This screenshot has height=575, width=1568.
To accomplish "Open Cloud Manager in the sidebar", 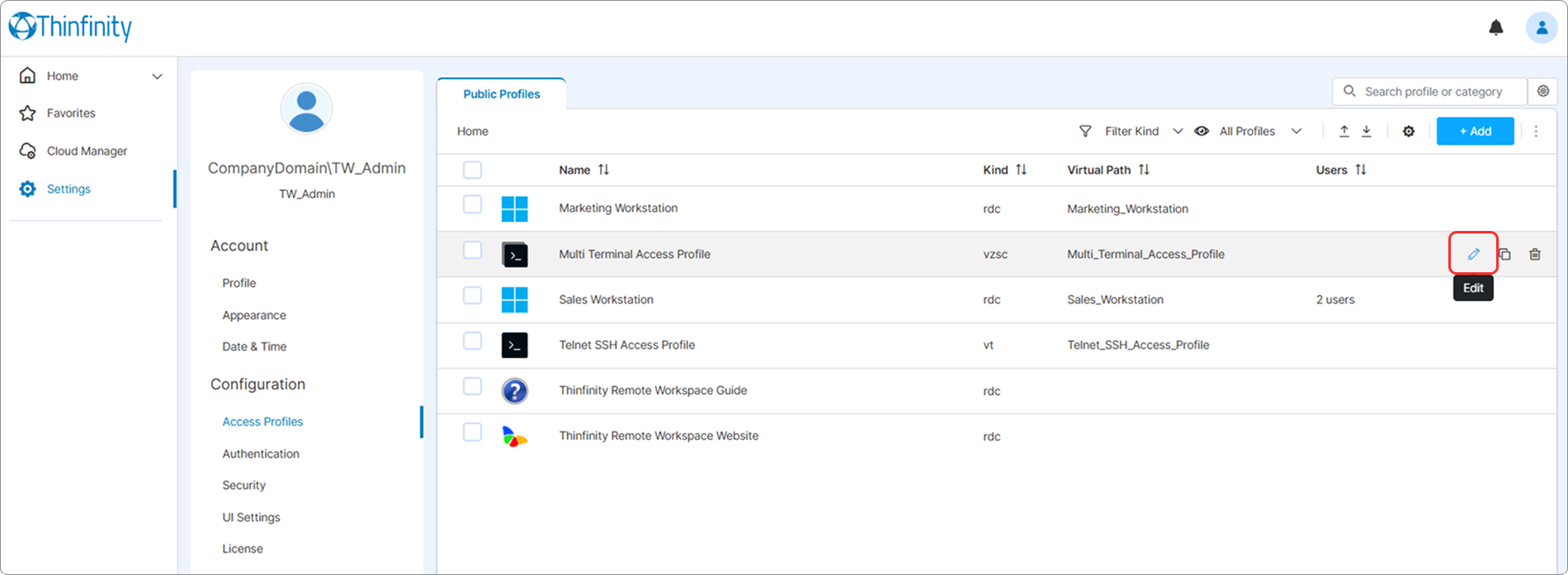I will (x=87, y=151).
